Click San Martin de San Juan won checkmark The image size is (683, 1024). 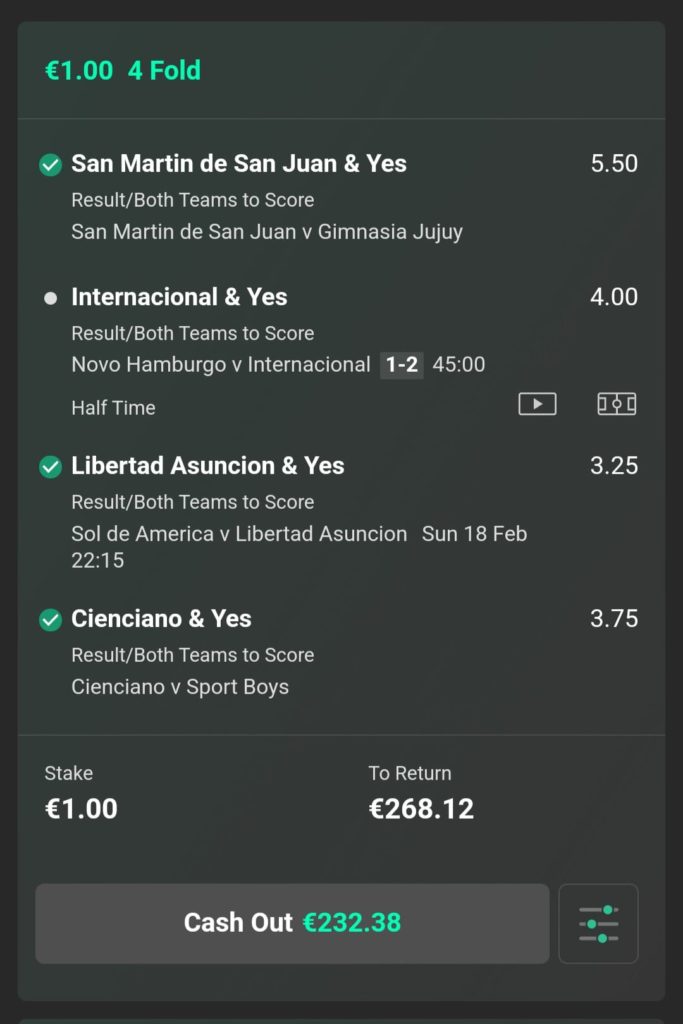(x=50, y=165)
